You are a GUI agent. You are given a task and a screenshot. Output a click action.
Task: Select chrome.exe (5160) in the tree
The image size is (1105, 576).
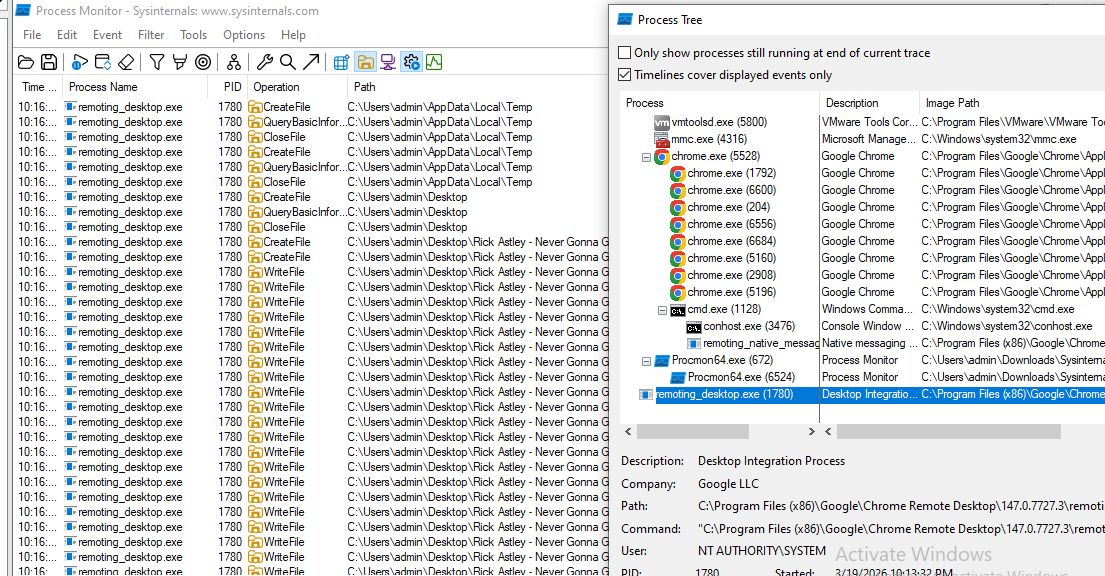[x=731, y=258]
